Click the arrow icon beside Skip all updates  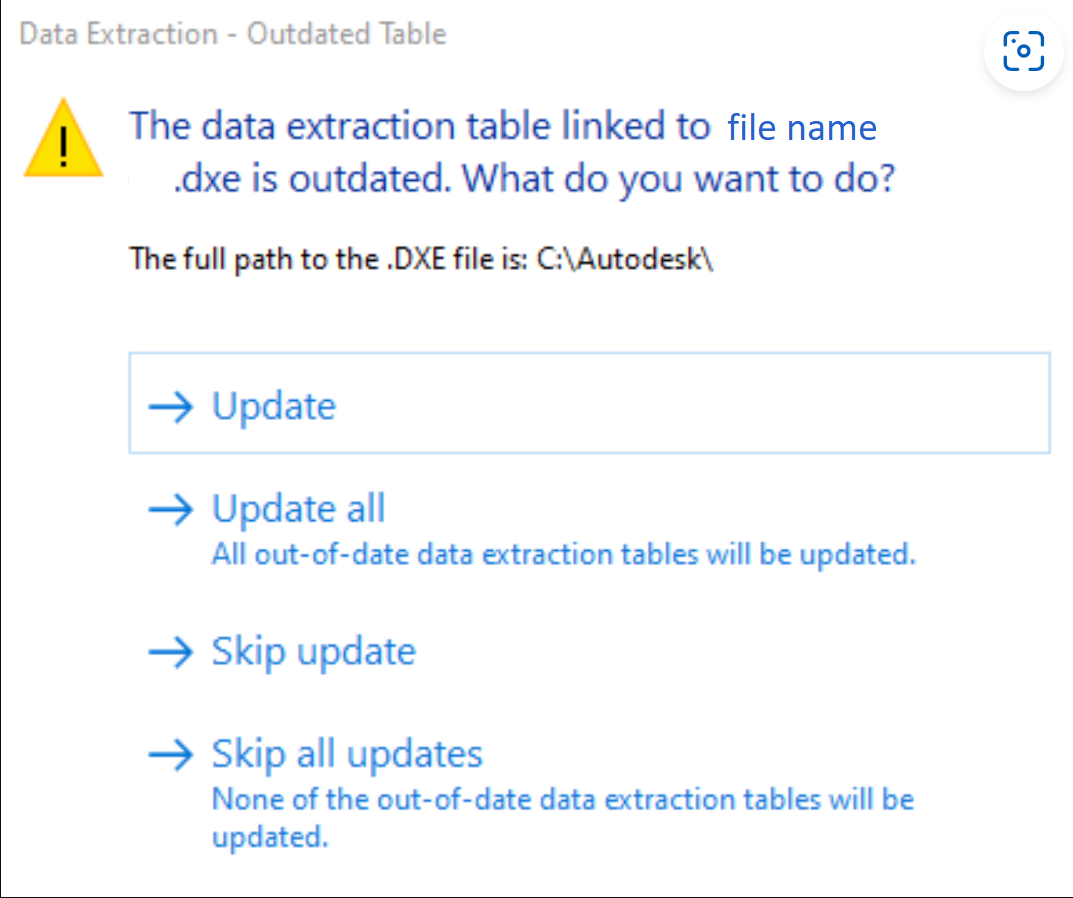[171, 755]
